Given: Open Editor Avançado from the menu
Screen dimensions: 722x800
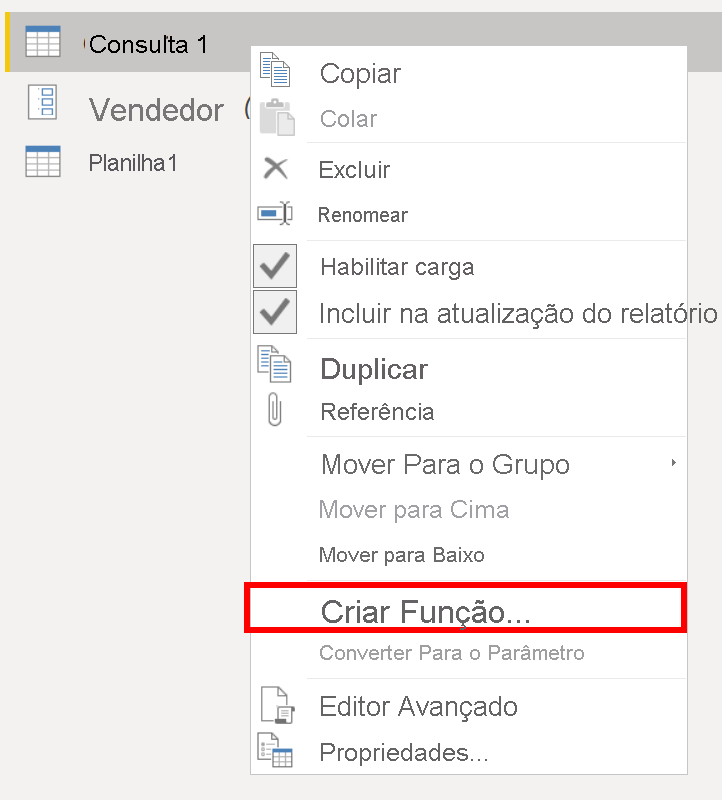Looking at the screenshot, I should [418, 707].
